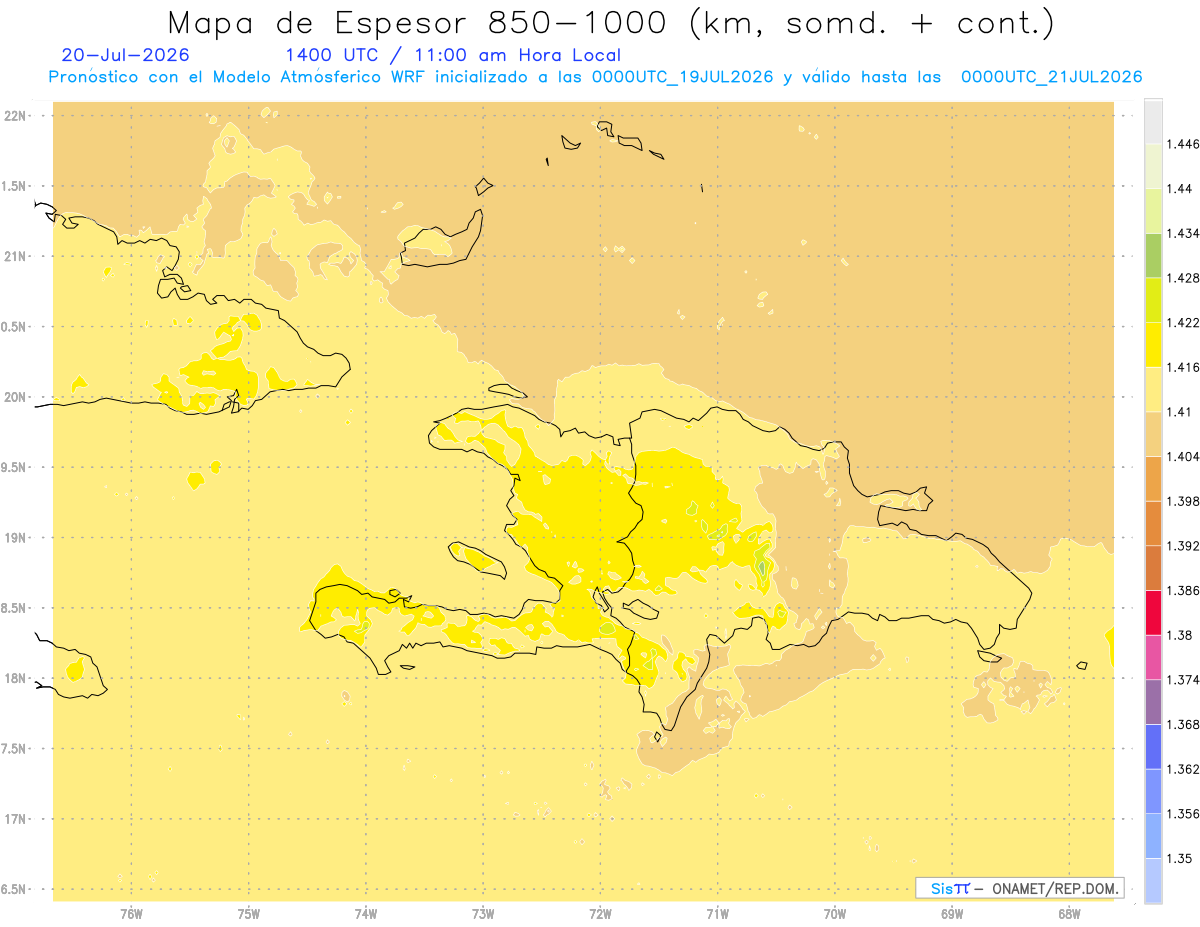Viewport: 1200px width, 927px height.
Task: Click the colorbar label '1.44'
Action: pyautogui.click(x=1179, y=188)
